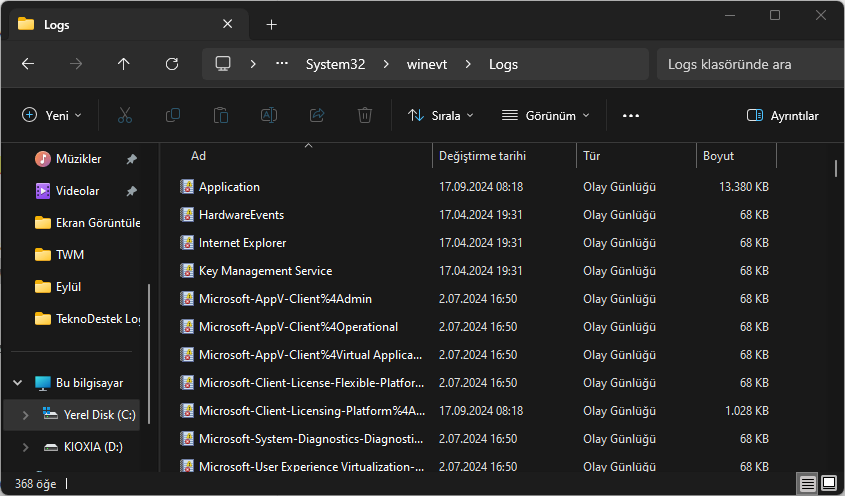This screenshot has width=845, height=496.
Task: Open the Yeni new item menu
Action: pyautogui.click(x=52, y=115)
